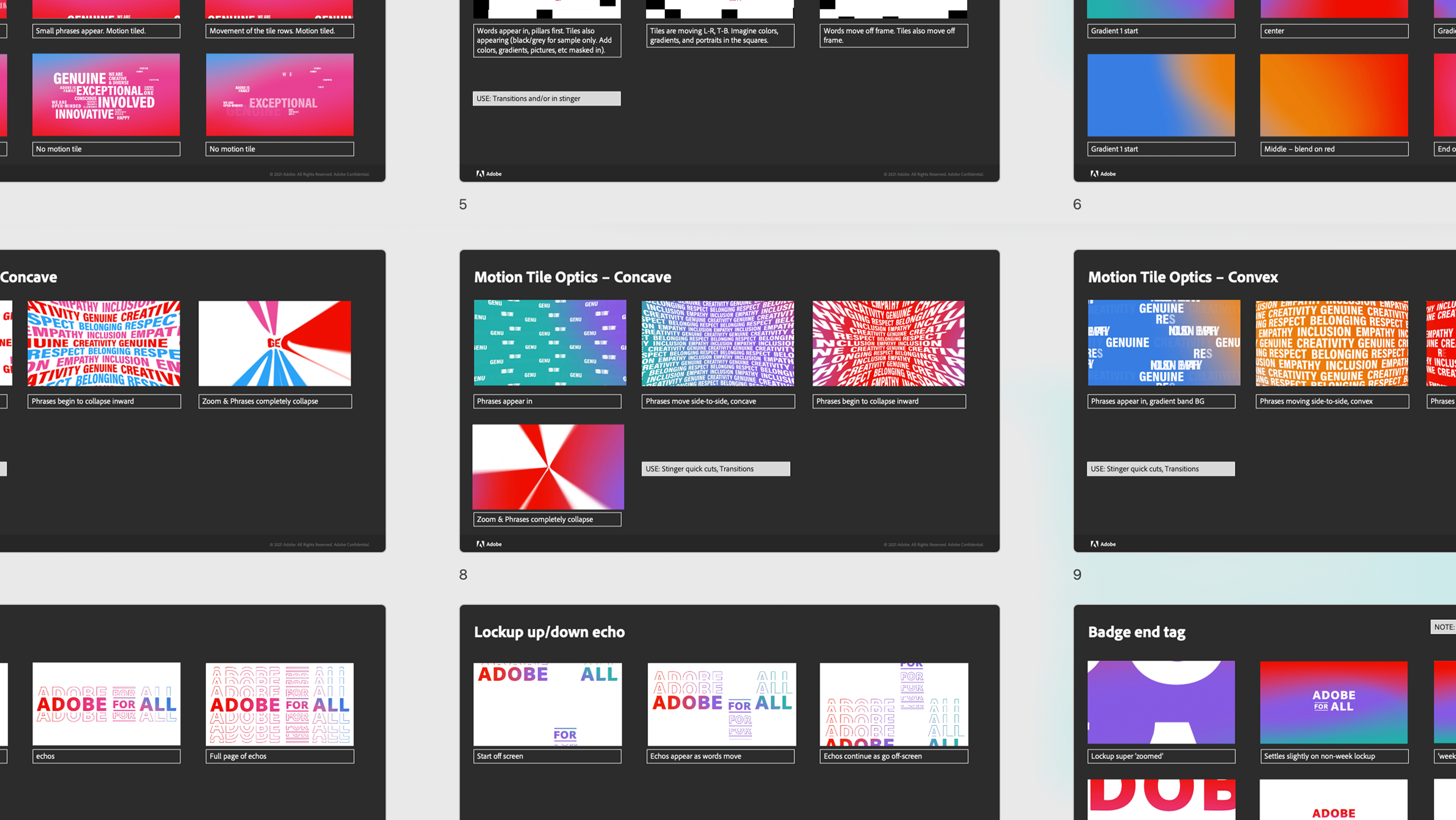Viewport: 1456px width, 820px height.
Task: Click the 'Words appear in, pillars first' description box
Action: coord(547,40)
